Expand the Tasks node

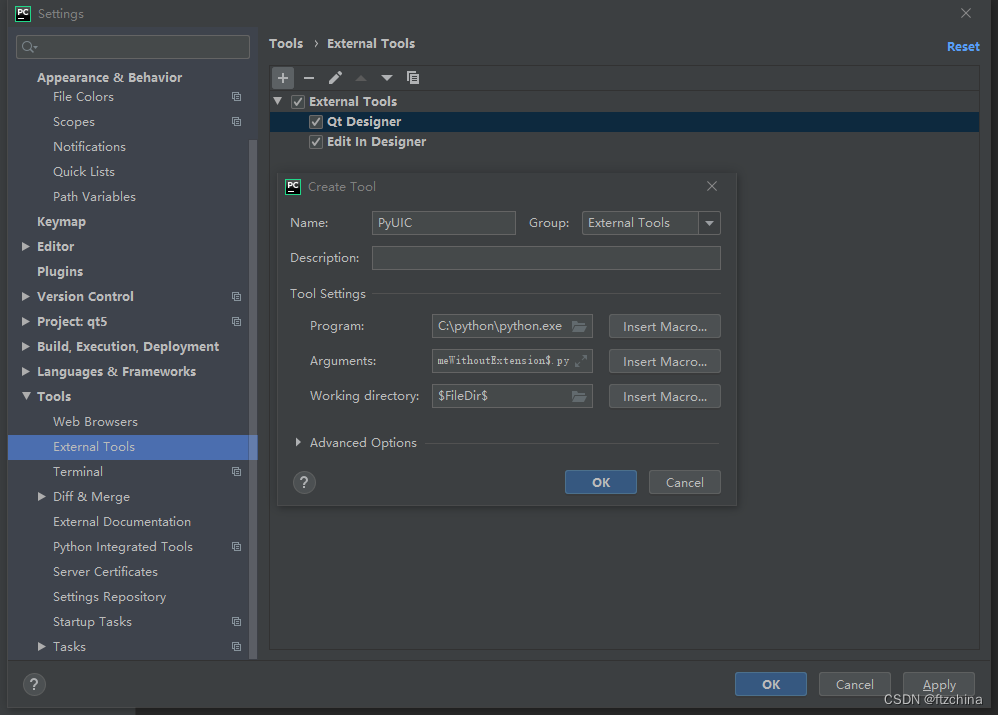point(41,646)
